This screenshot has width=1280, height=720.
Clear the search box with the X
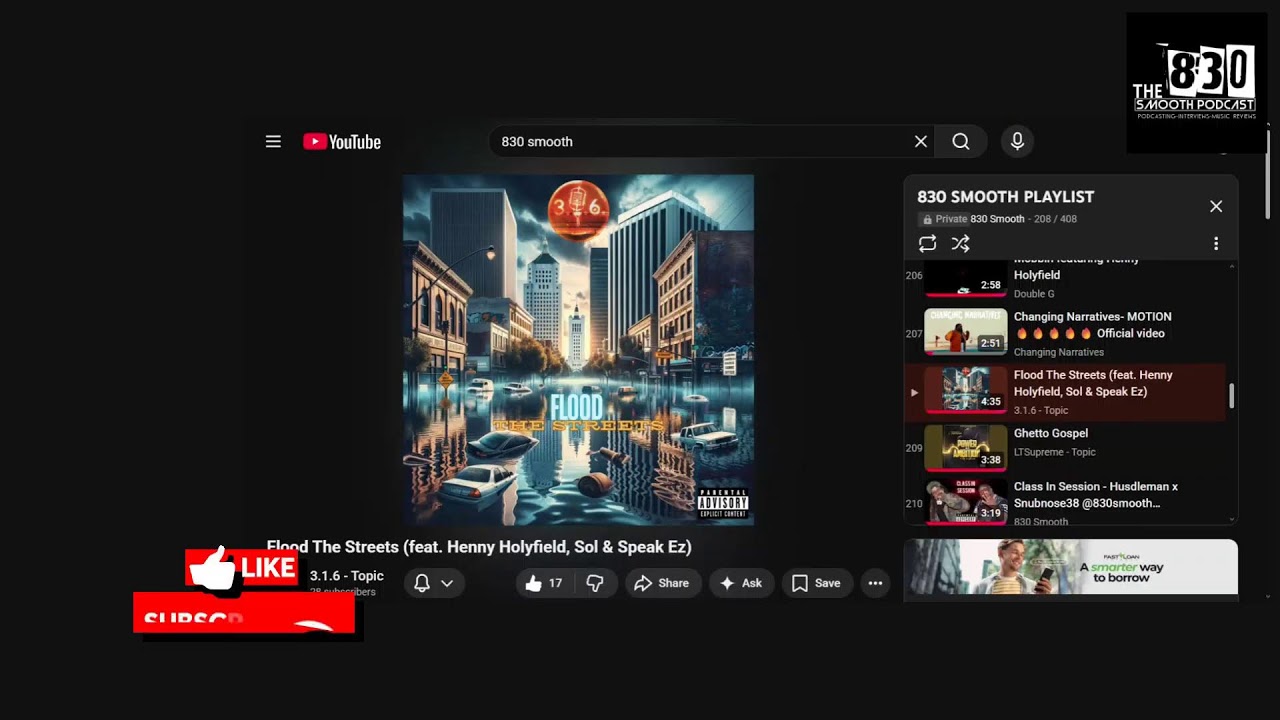[x=921, y=142]
